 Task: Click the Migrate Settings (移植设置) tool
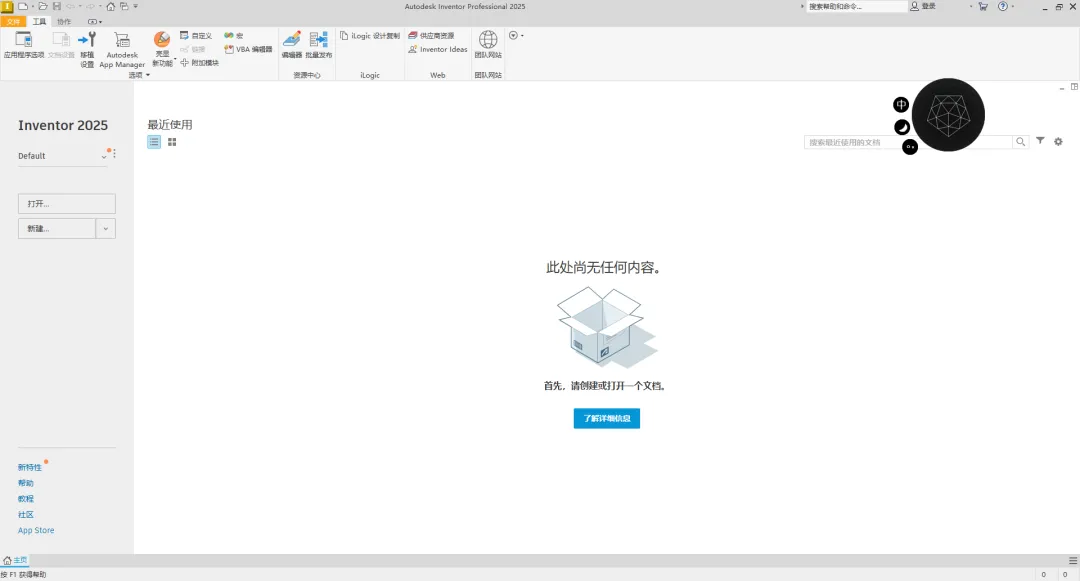click(87, 50)
